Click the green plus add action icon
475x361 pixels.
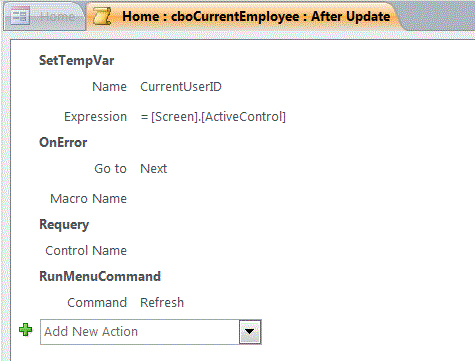pos(25,330)
